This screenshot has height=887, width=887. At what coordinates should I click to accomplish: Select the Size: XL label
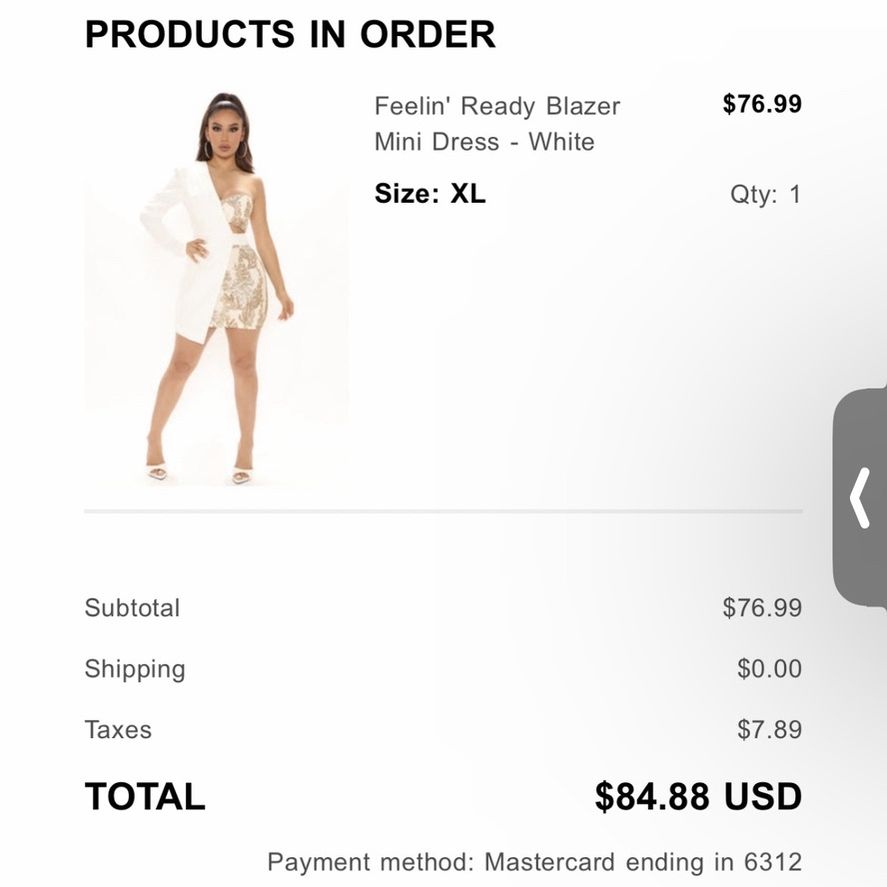(430, 194)
